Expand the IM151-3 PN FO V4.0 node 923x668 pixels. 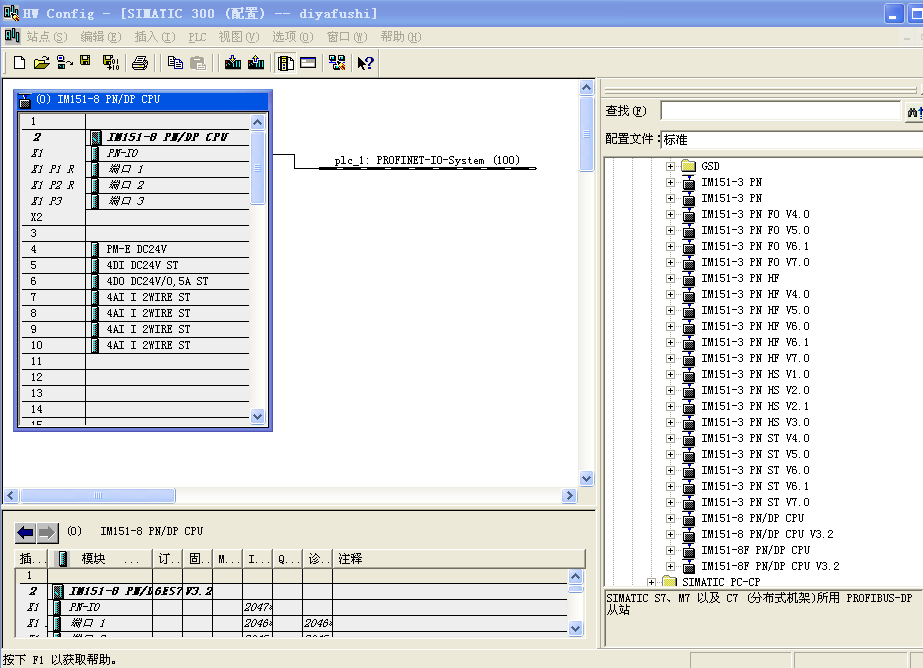coord(670,214)
